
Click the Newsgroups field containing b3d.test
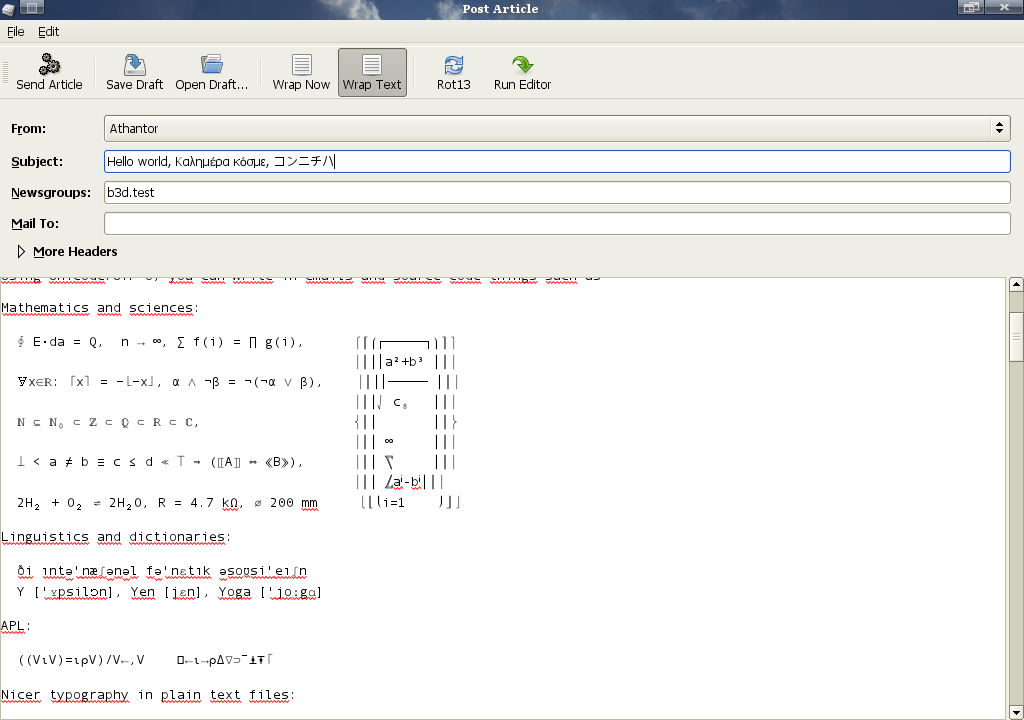coord(557,192)
